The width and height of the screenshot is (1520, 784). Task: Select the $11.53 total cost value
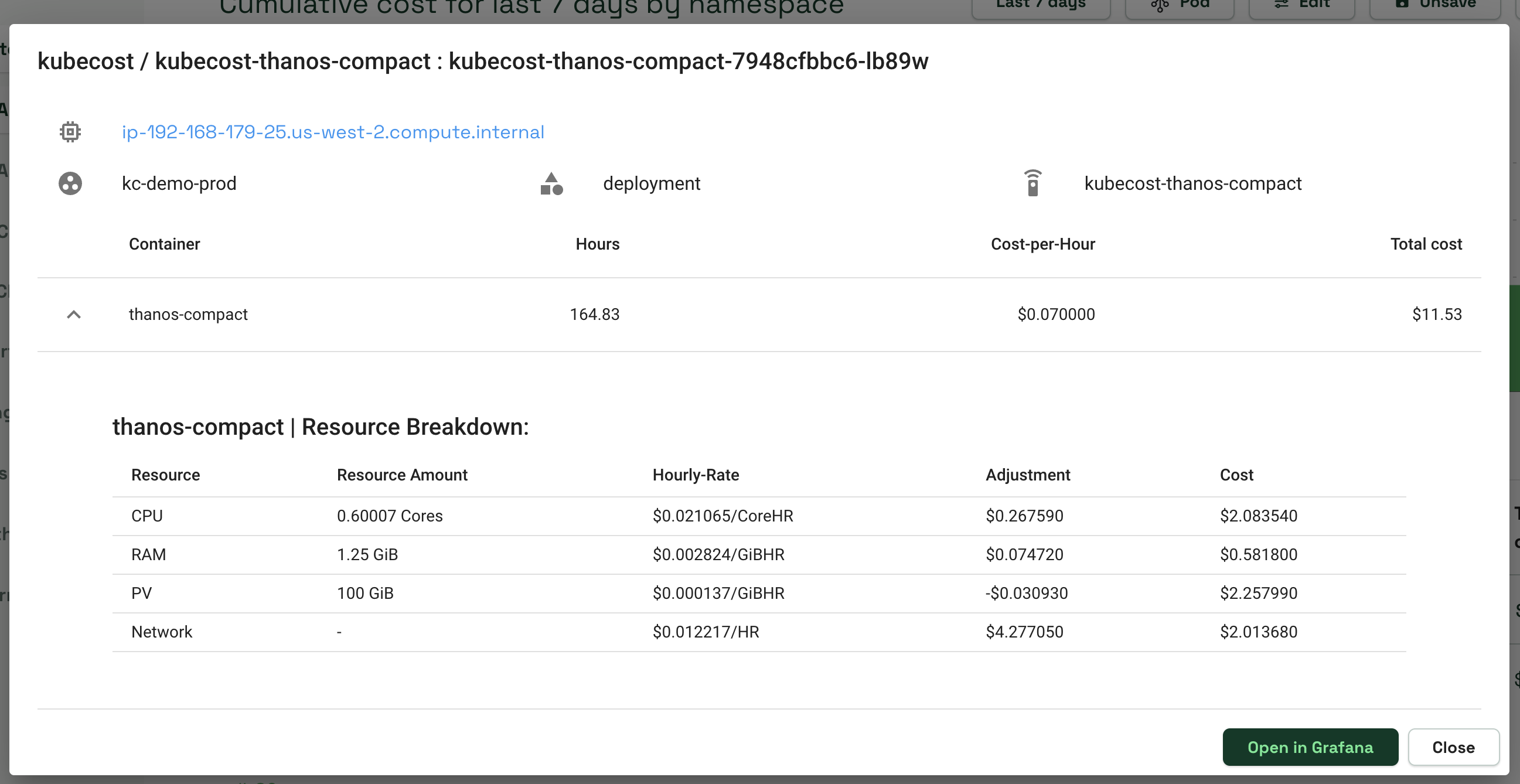1437,315
